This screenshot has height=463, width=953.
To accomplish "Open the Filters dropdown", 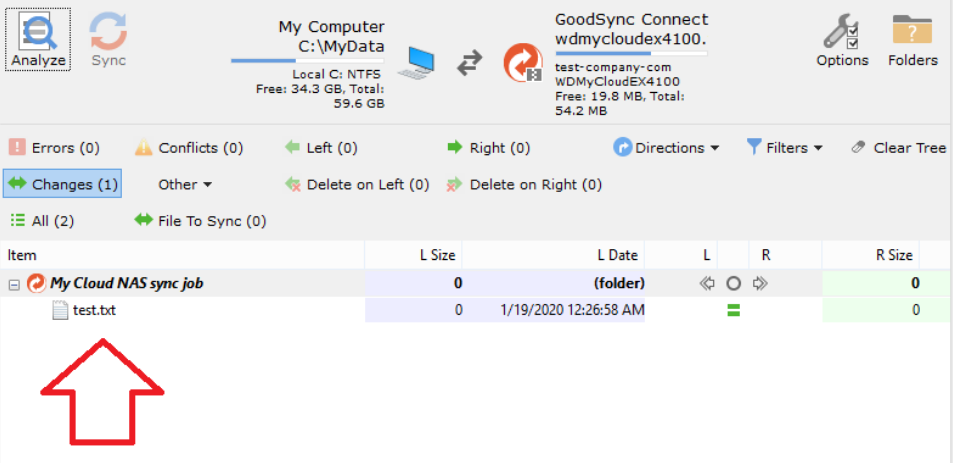I will click(x=785, y=148).
